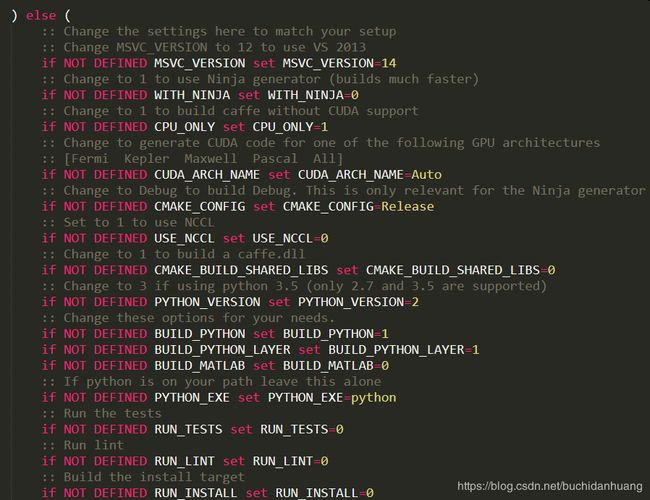Click the value '14' after MSVC_VERSION=

click(388, 63)
